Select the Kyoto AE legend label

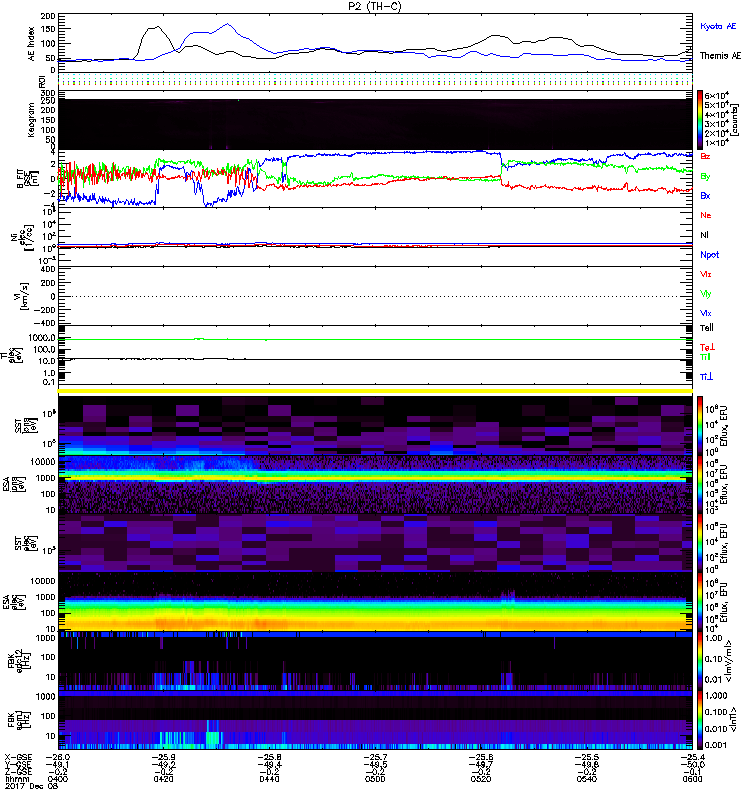[718, 26]
